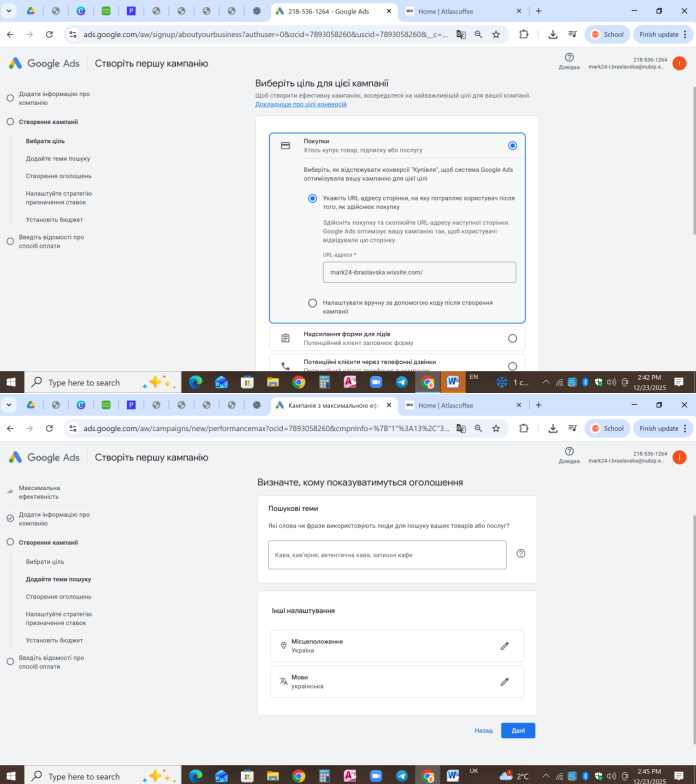Click the School profile button in the upper browser
This screenshot has width=696, height=784.
607,34
